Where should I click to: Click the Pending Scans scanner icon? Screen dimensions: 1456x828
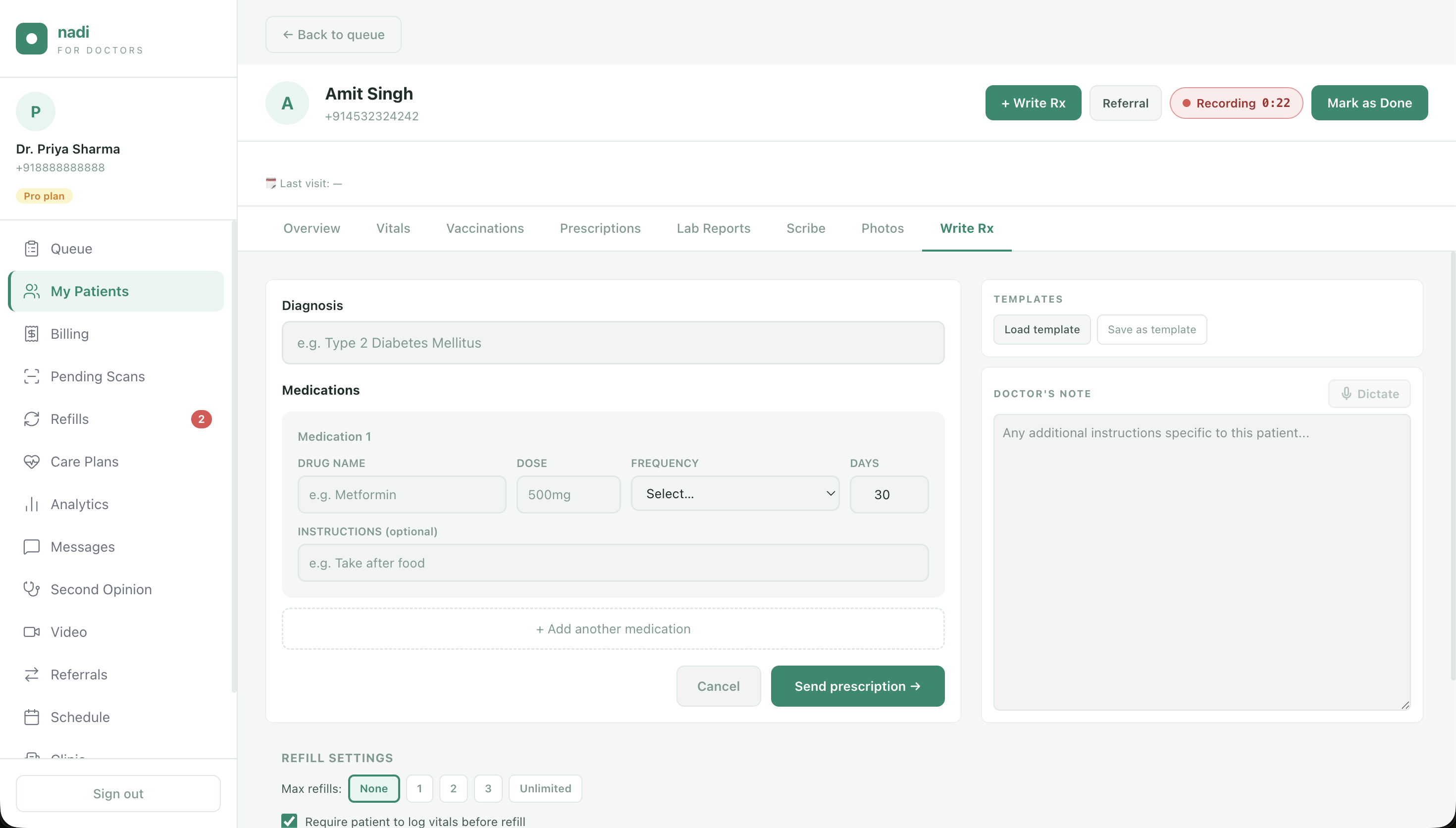(x=32, y=376)
